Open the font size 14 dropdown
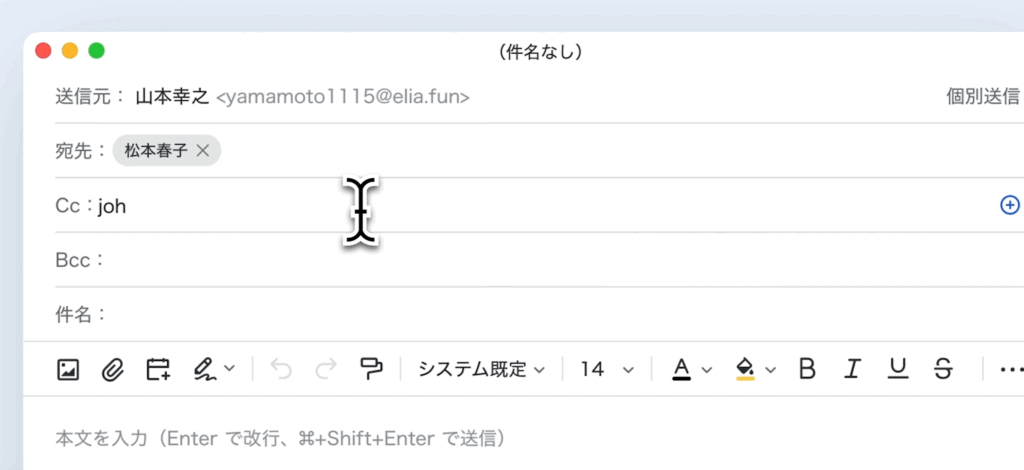This screenshot has width=1024, height=470. coord(607,369)
